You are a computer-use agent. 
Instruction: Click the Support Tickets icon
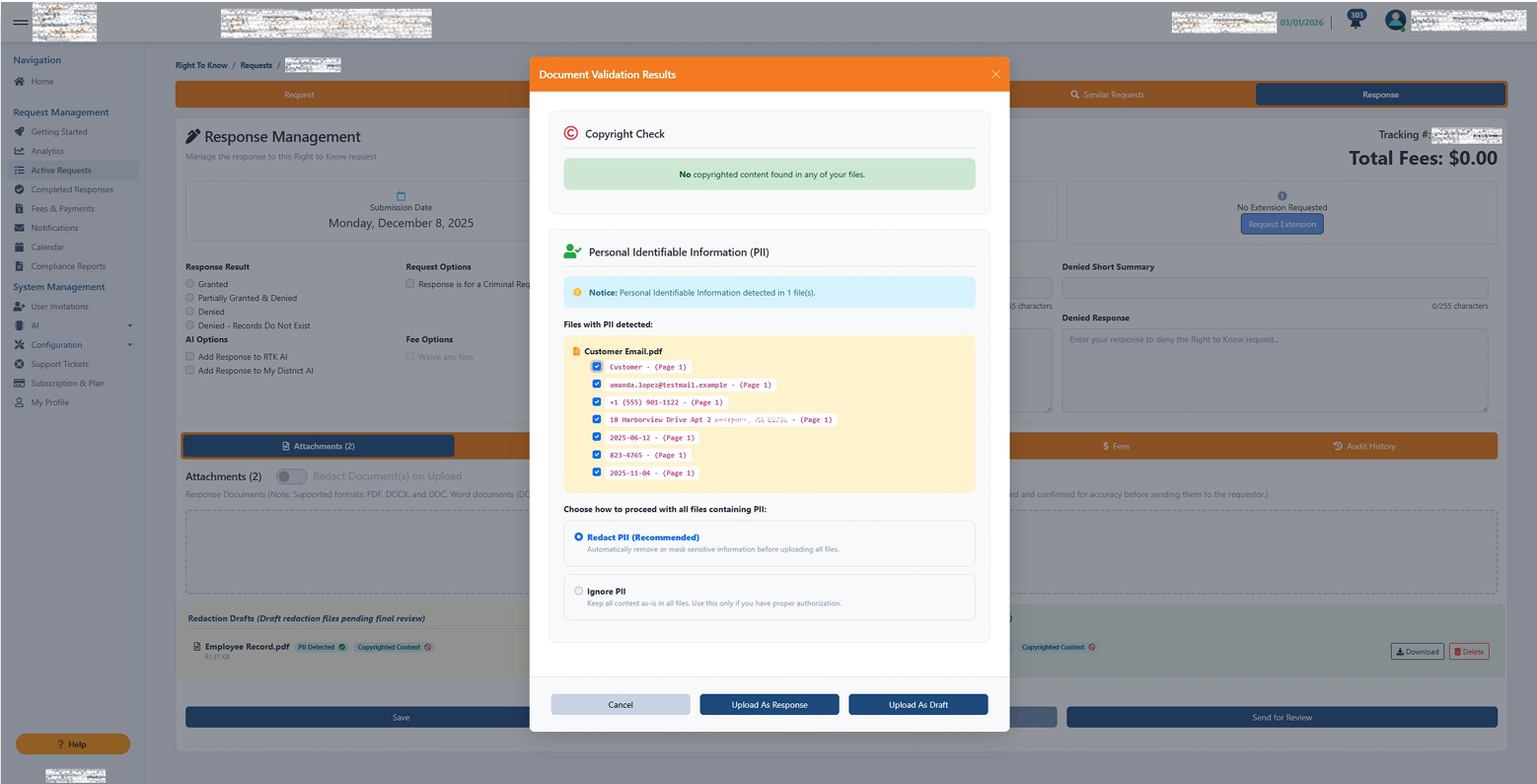pyautogui.click(x=19, y=364)
